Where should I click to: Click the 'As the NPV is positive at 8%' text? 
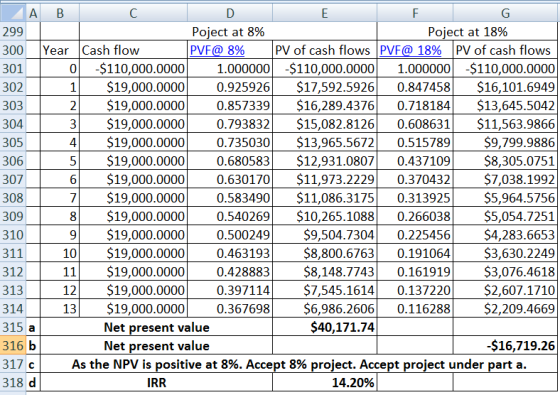(x=299, y=364)
